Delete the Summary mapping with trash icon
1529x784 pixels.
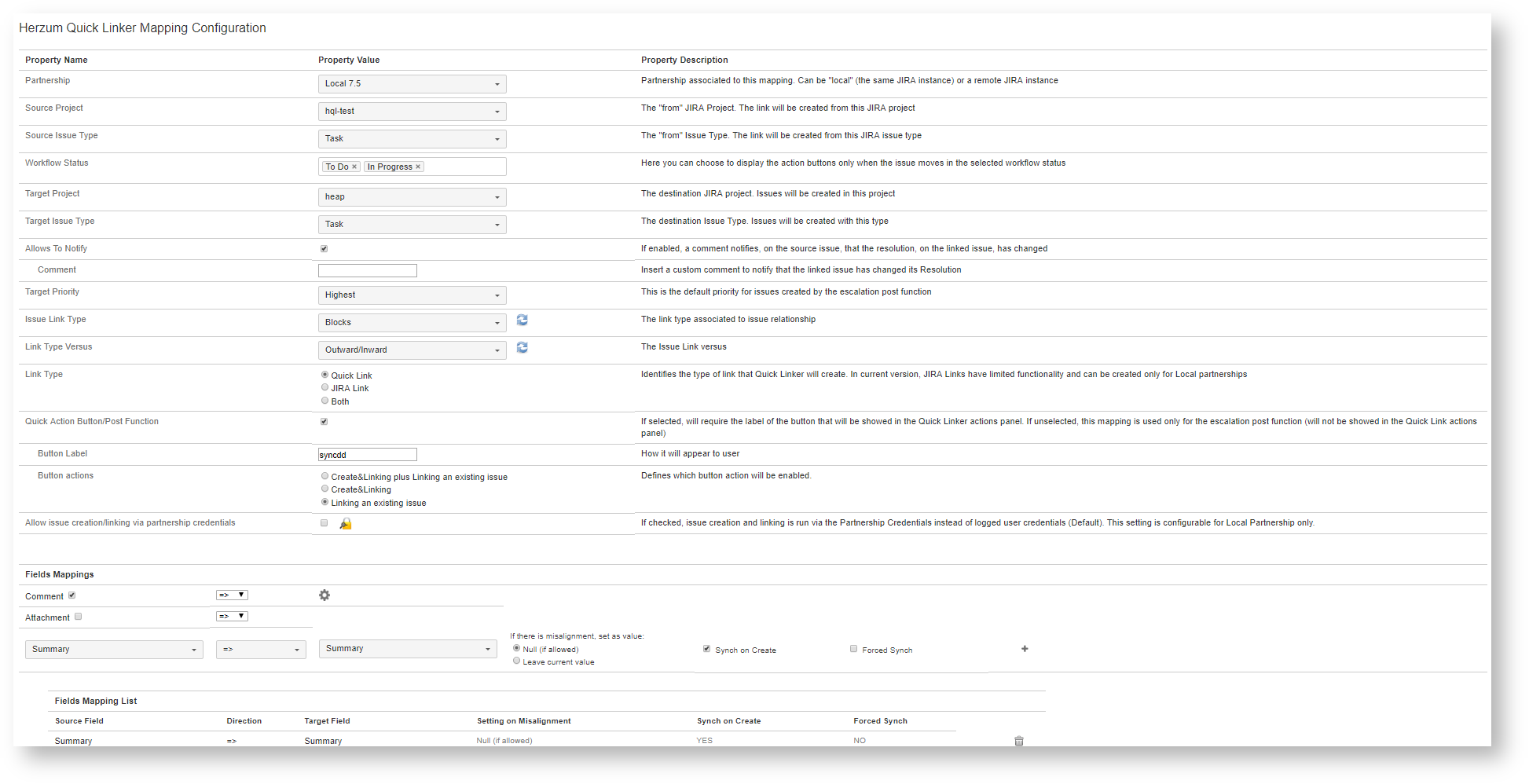(x=1019, y=741)
